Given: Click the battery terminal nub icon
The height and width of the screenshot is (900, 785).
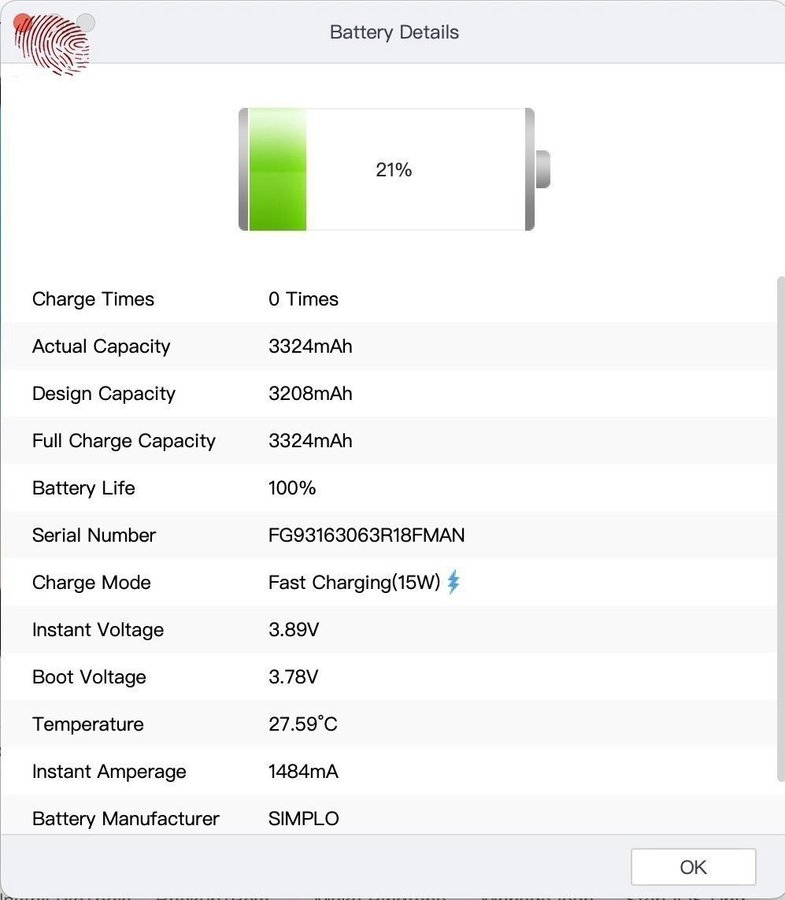Looking at the screenshot, I should (x=543, y=169).
